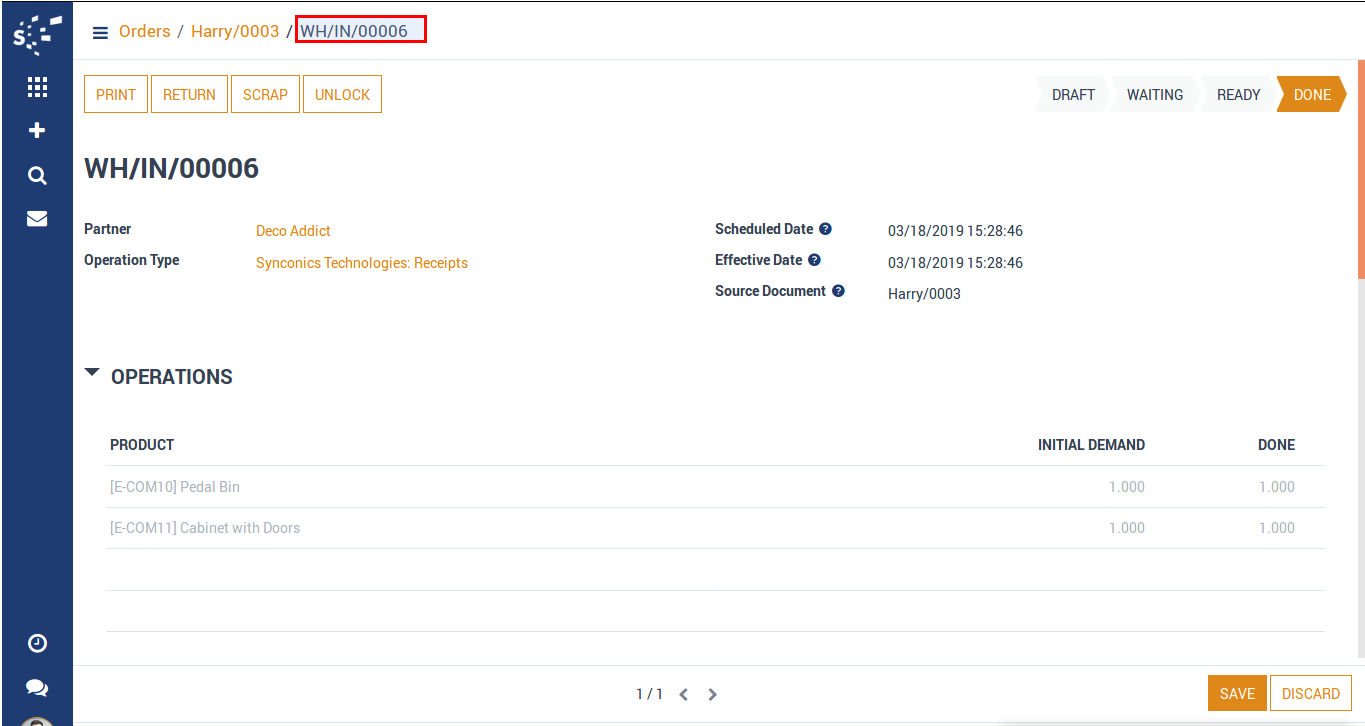Open the apps grid menu icon
Image resolution: width=1365 pixels, height=726 pixels.
coord(37,87)
